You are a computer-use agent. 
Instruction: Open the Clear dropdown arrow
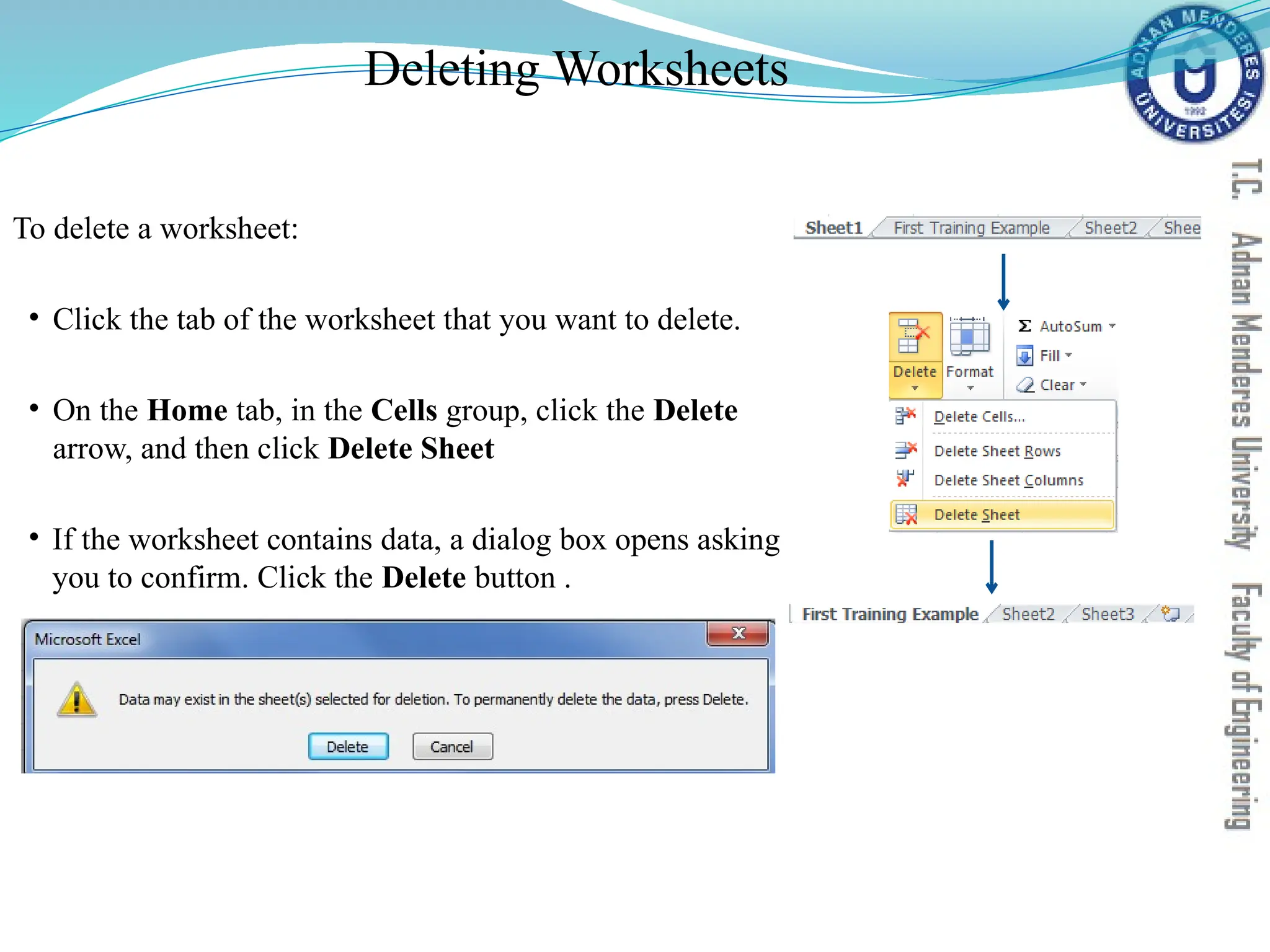click(1083, 384)
